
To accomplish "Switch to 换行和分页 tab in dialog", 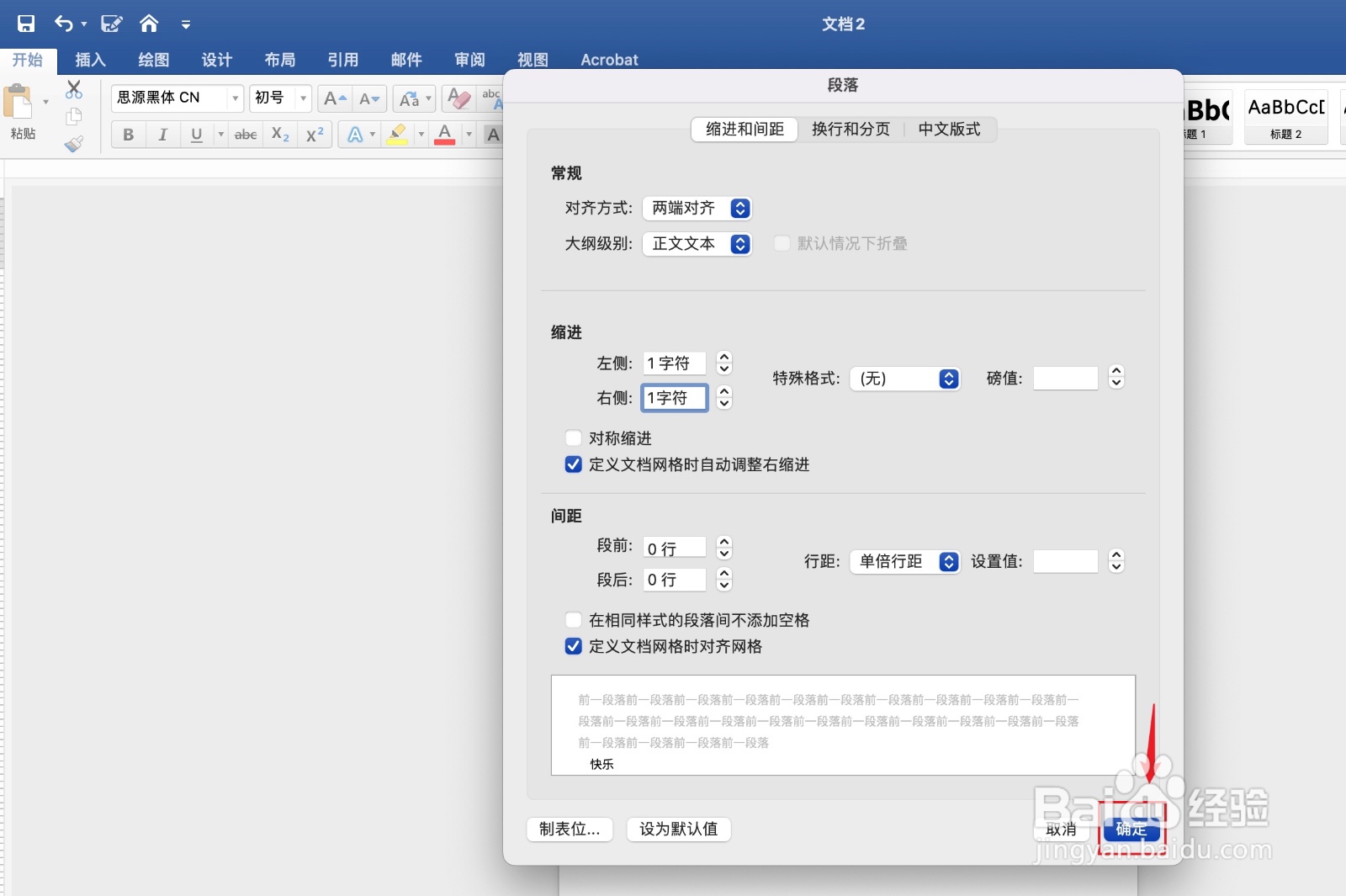I will (851, 129).
